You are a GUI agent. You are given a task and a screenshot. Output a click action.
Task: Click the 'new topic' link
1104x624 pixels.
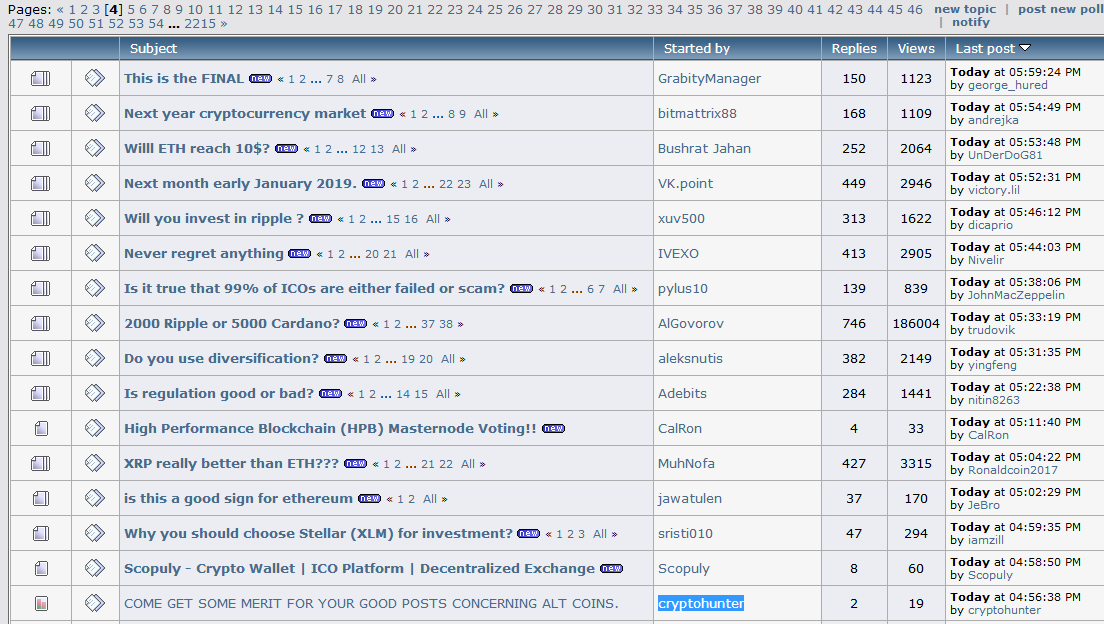click(965, 9)
